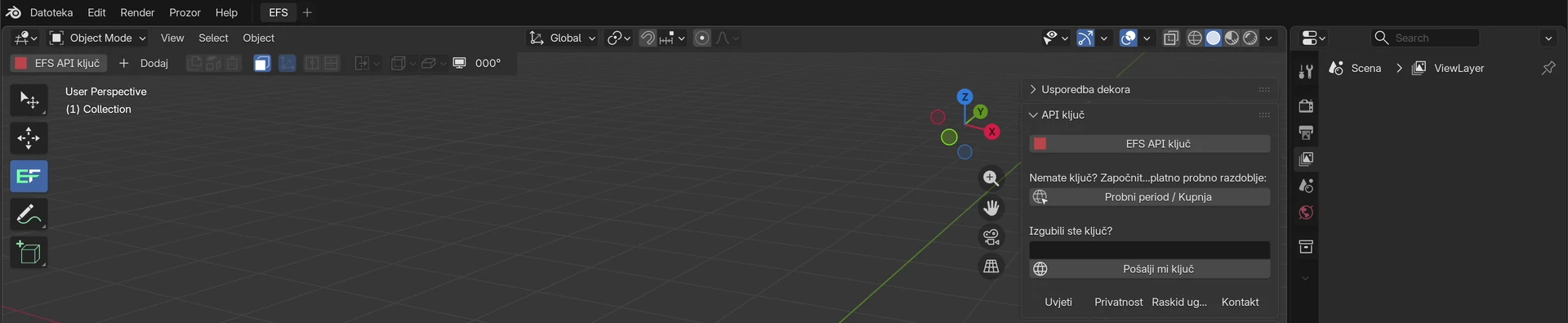Click the 000° angle value
This screenshot has height=323, width=1568.
(x=488, y=63)
